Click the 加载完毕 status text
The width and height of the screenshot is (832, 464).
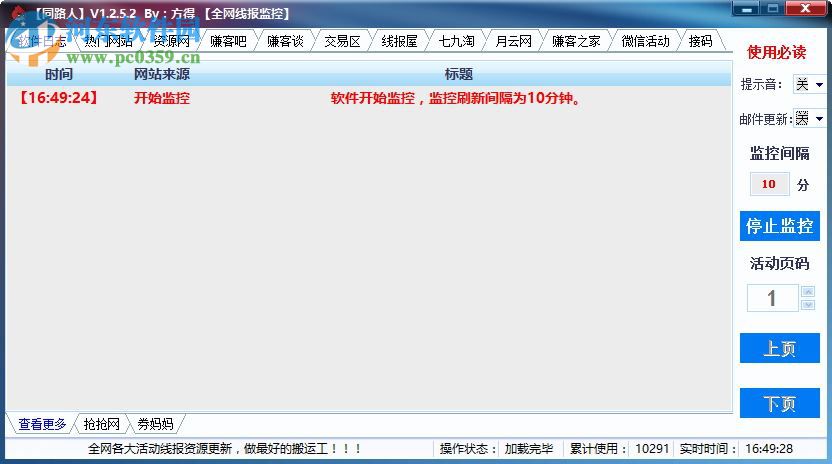tap(528, 449)
